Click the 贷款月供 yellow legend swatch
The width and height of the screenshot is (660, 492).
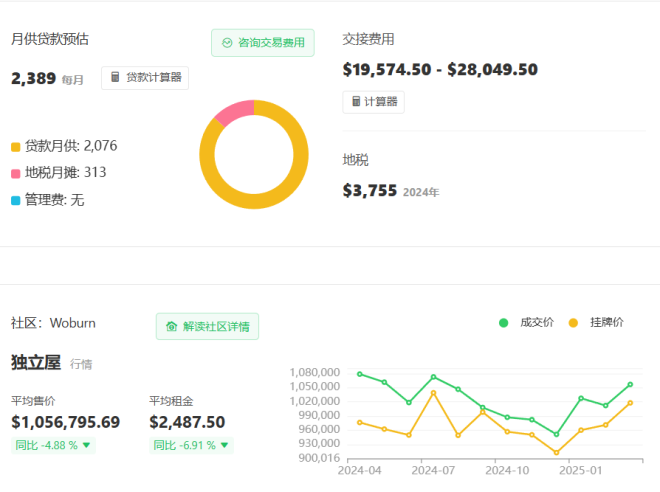[16, 147]
